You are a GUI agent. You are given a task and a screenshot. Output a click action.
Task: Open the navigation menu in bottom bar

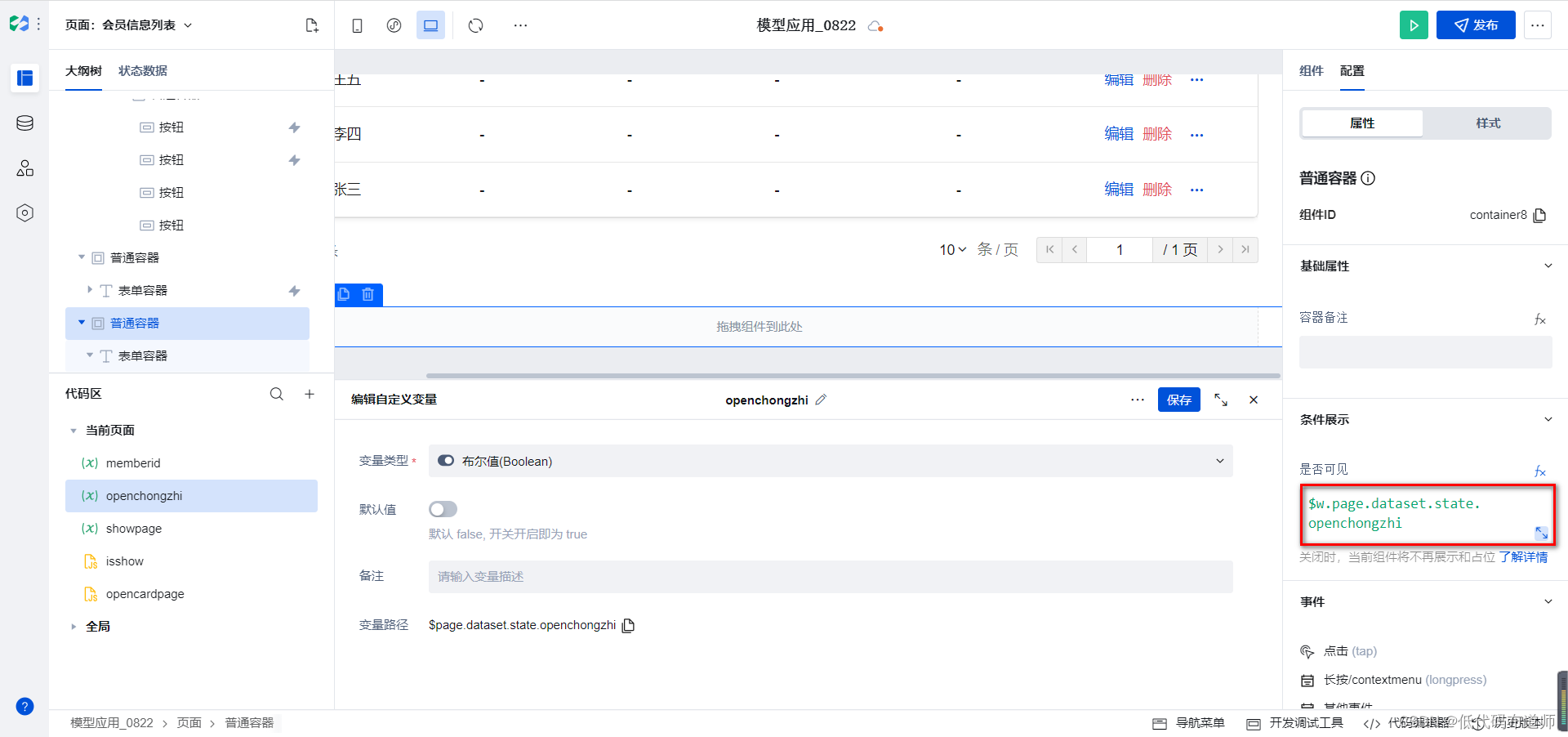click(1188, 723)
